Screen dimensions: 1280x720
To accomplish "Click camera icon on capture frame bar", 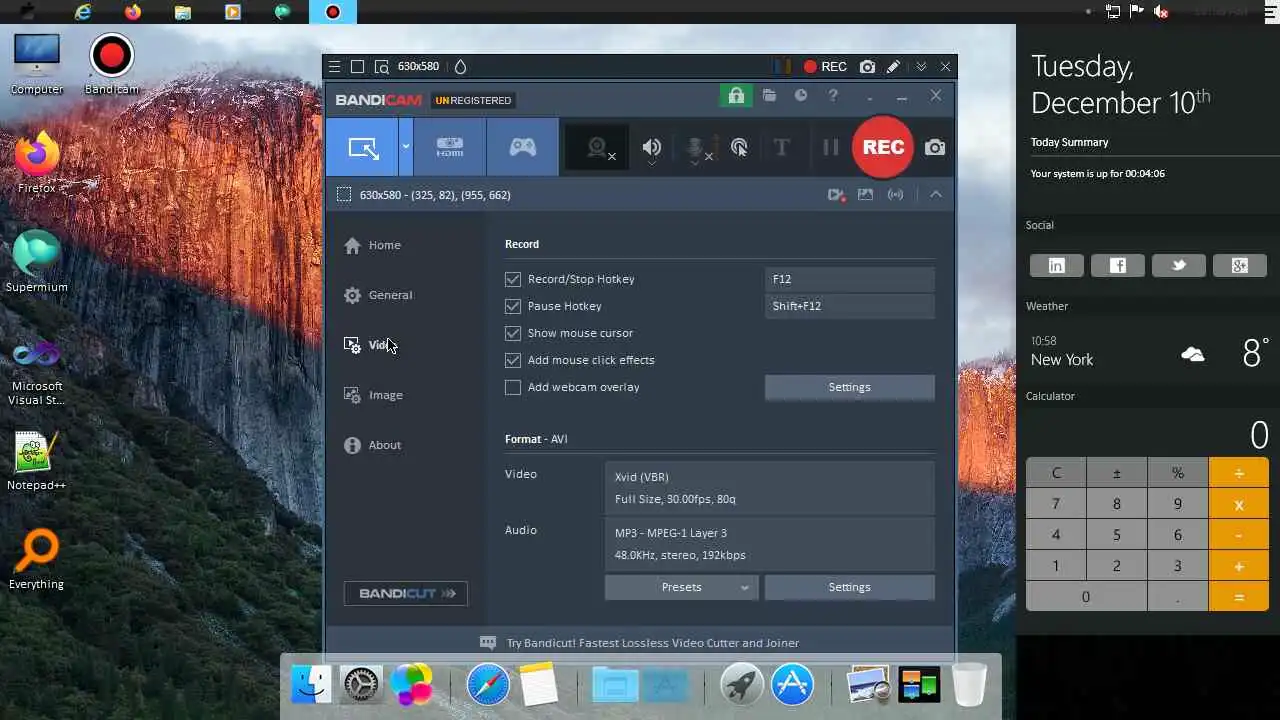I will (867, 67).
